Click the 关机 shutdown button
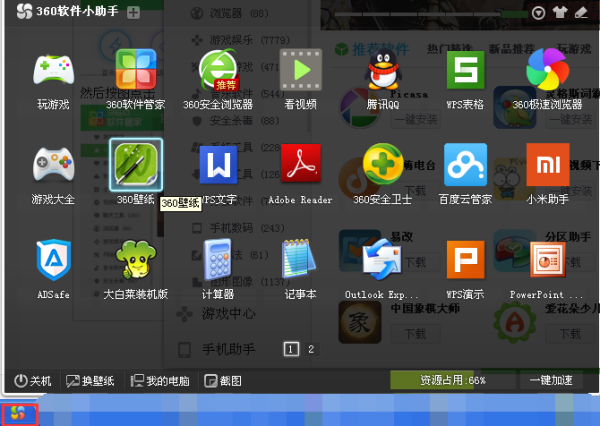This screenshot has height=426, width=600. pyautogui.click(x=33, y=381)
